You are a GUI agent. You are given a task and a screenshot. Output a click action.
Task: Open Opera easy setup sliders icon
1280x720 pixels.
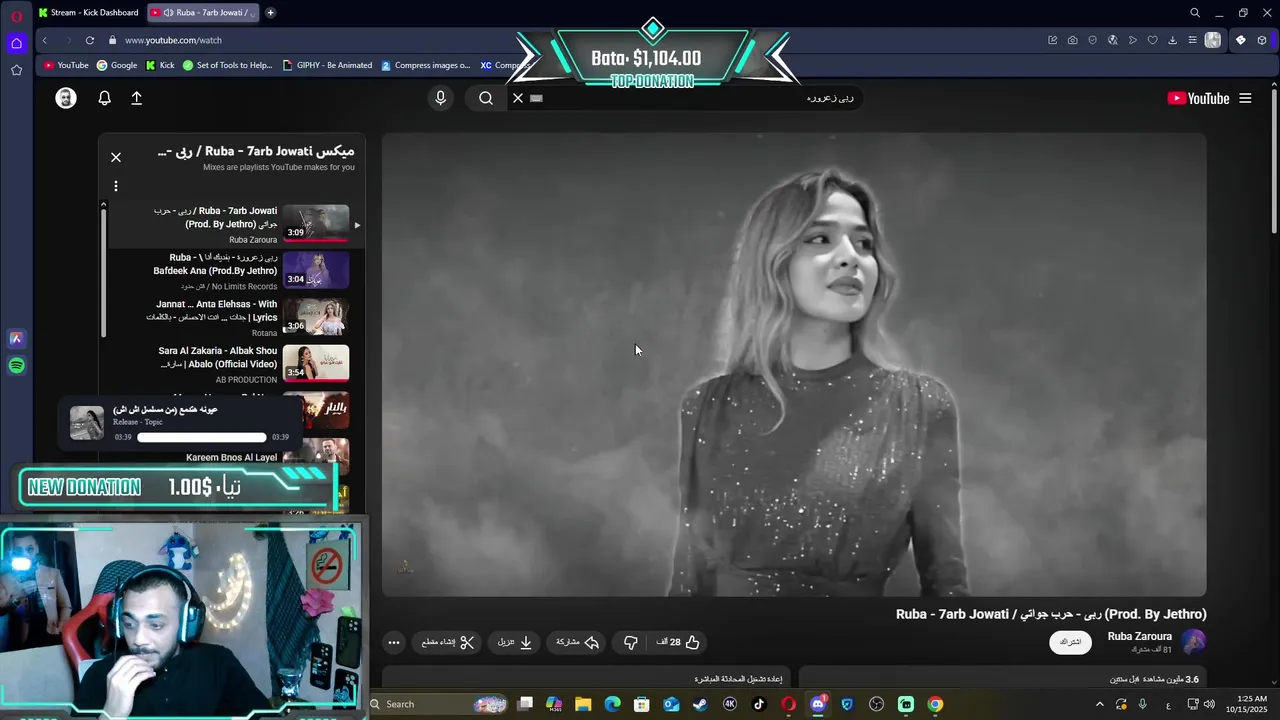tap(1192, 40)
